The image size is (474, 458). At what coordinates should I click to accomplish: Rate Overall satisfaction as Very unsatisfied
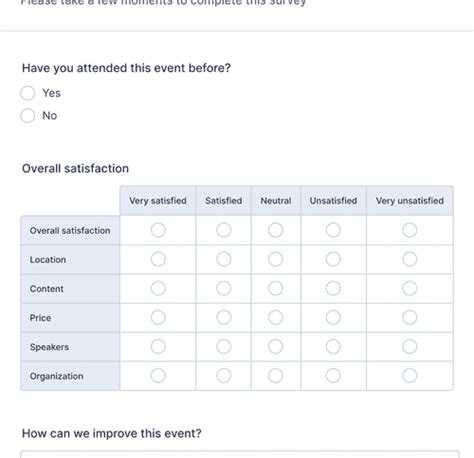click(x=410, y=230)
